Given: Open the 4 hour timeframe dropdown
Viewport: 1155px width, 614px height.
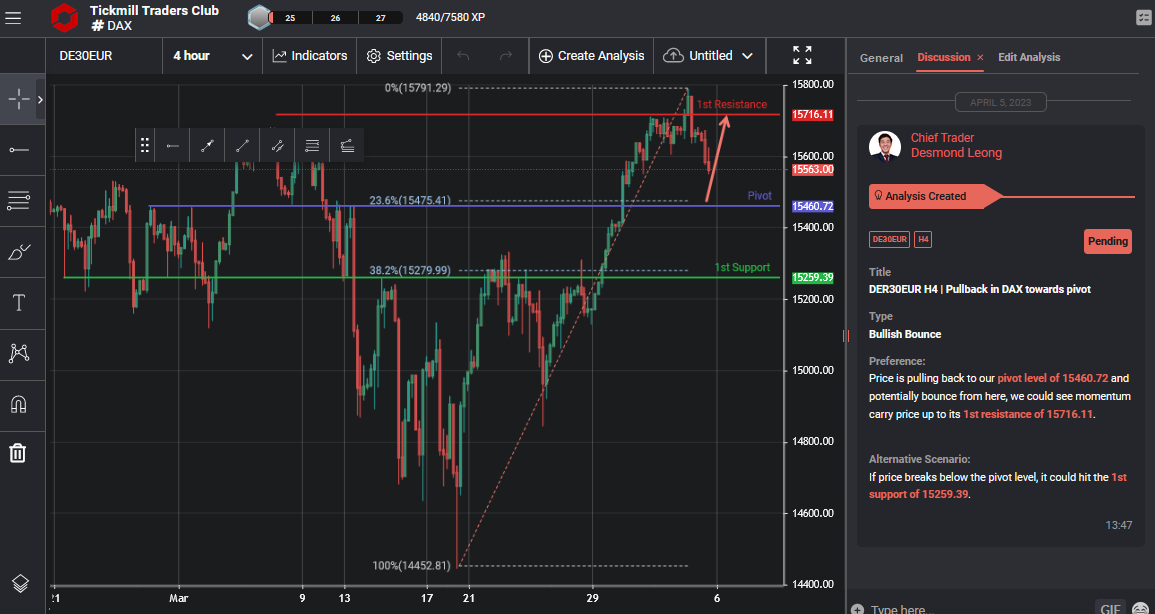Looking at the screenshot, I should (212, 56).
